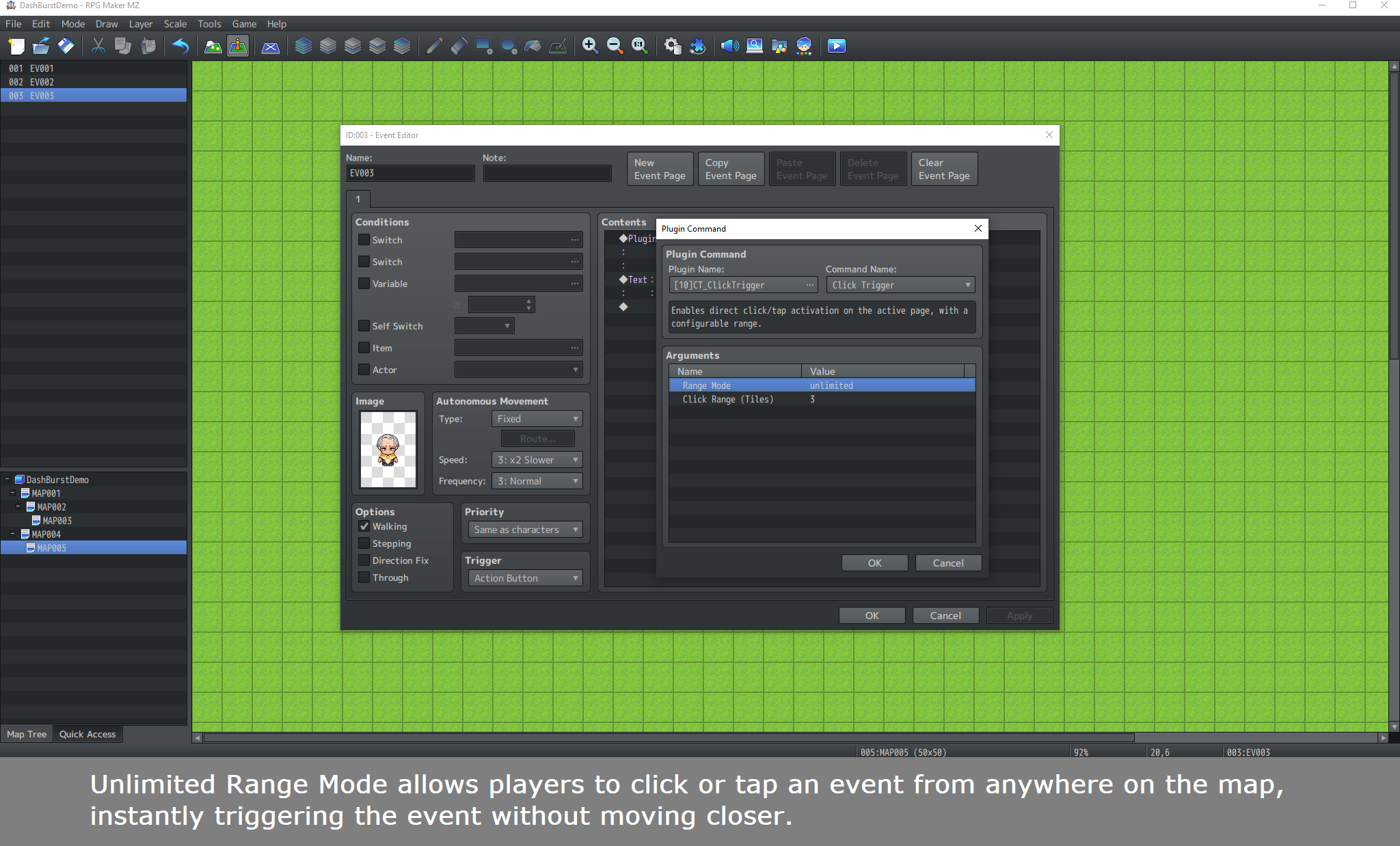Click the Open Project toolbar icon
This screenshot has height=846, width=1400.
pos(41,46)
